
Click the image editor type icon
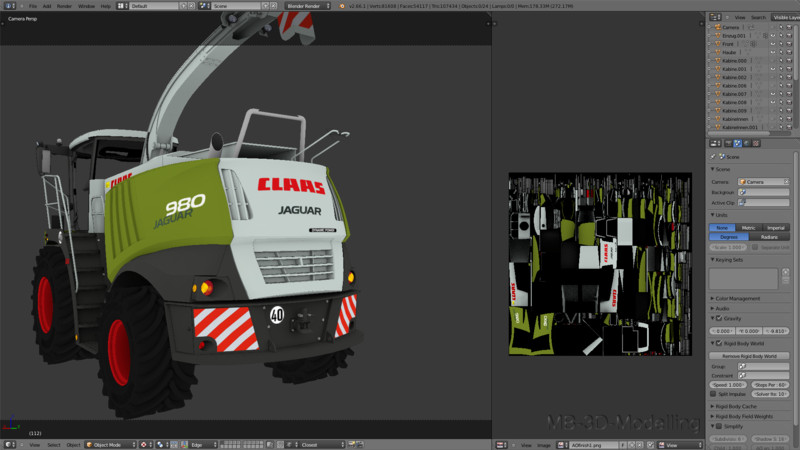501,445
